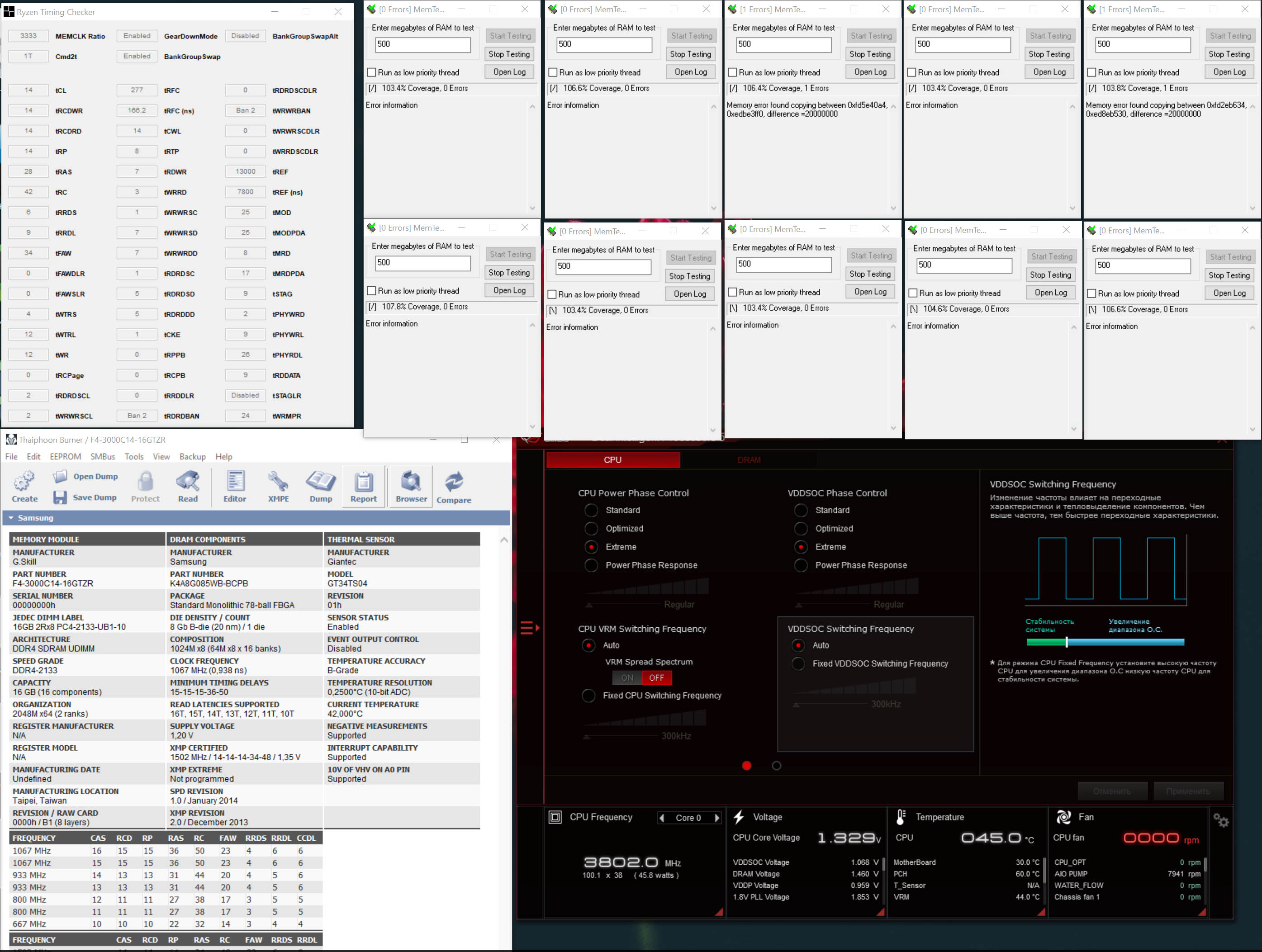
Task: Click Open Log in top-right MemTest window
Action: coord(1229,72)
